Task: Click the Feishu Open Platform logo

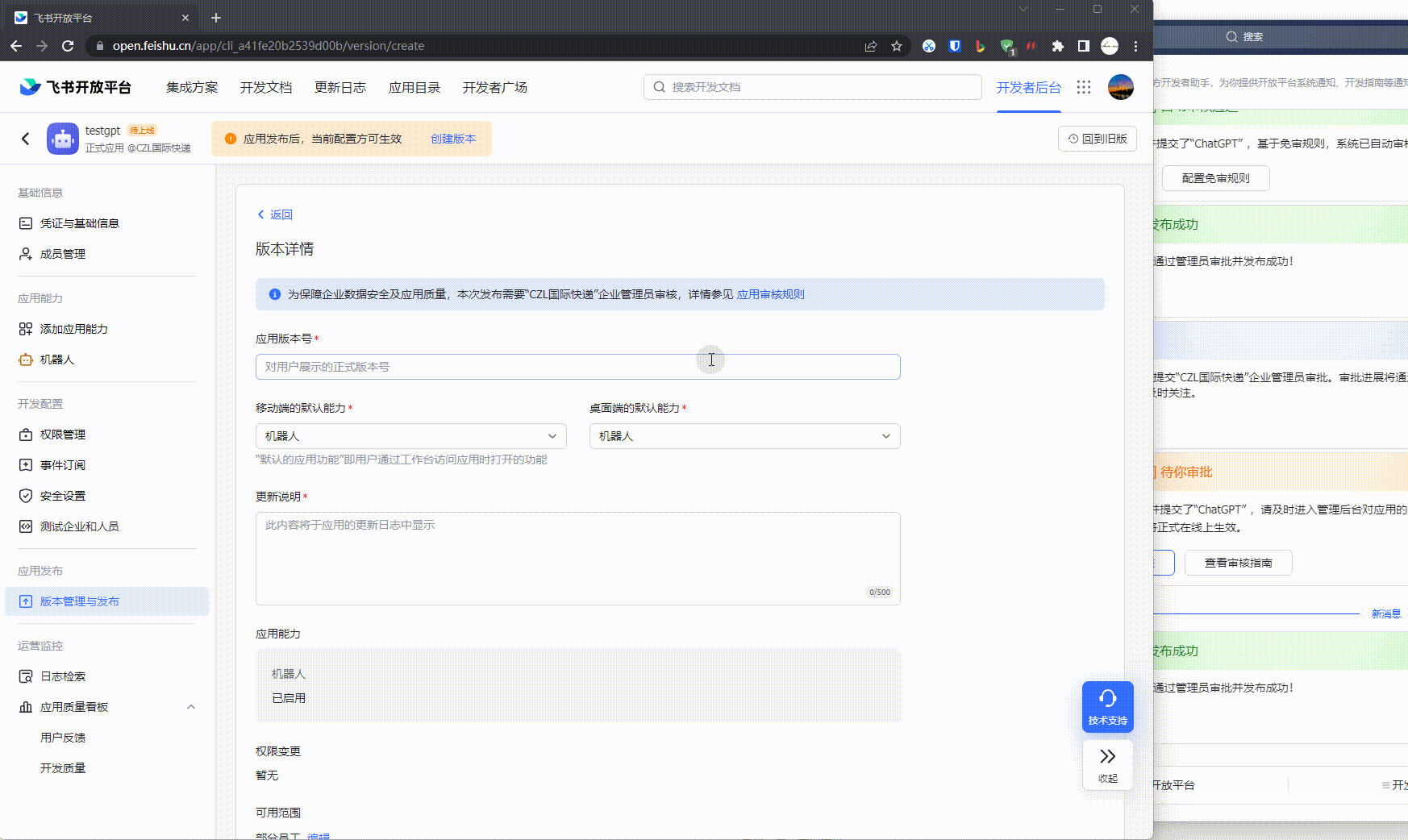Action: [75, 87]
